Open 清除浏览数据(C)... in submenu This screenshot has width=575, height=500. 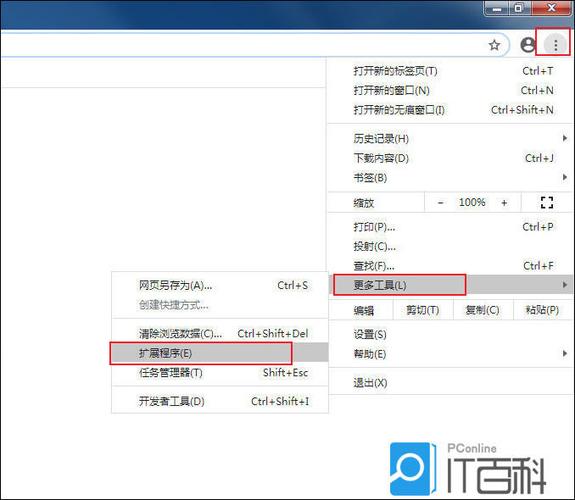point(220,333)
